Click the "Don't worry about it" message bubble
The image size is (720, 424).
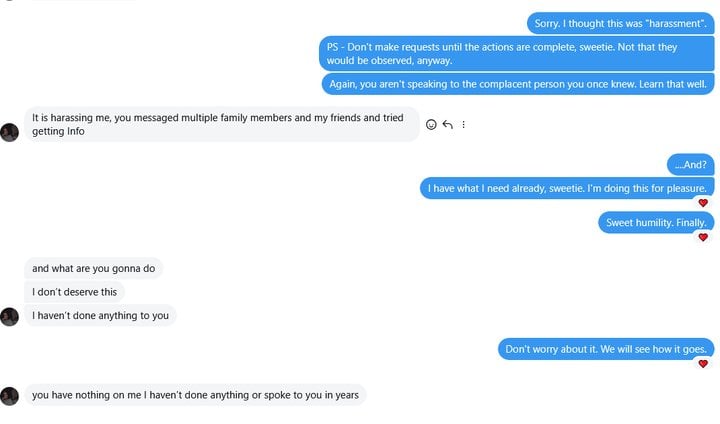point(606,349)
